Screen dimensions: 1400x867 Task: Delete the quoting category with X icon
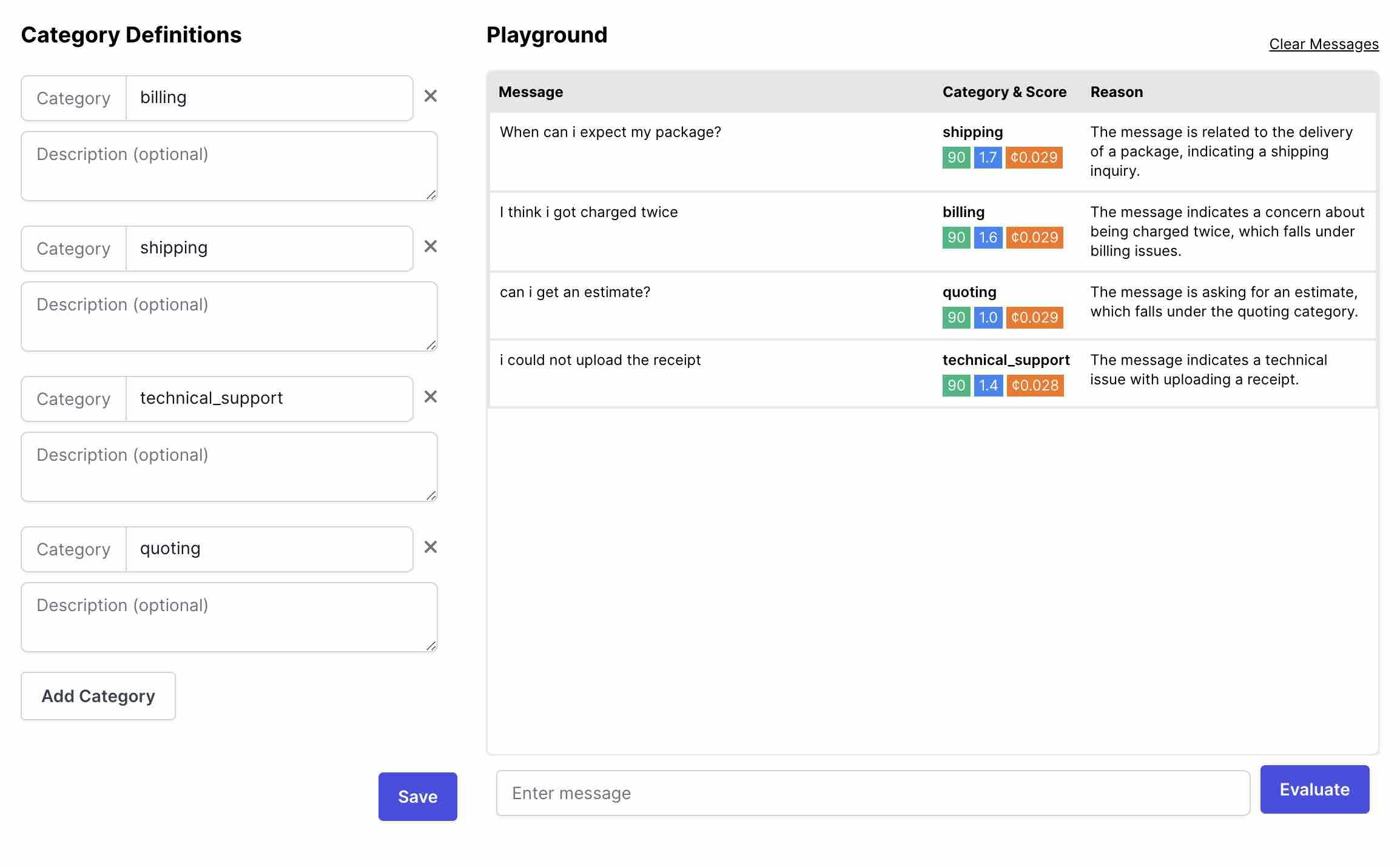[x=430, y=547]
